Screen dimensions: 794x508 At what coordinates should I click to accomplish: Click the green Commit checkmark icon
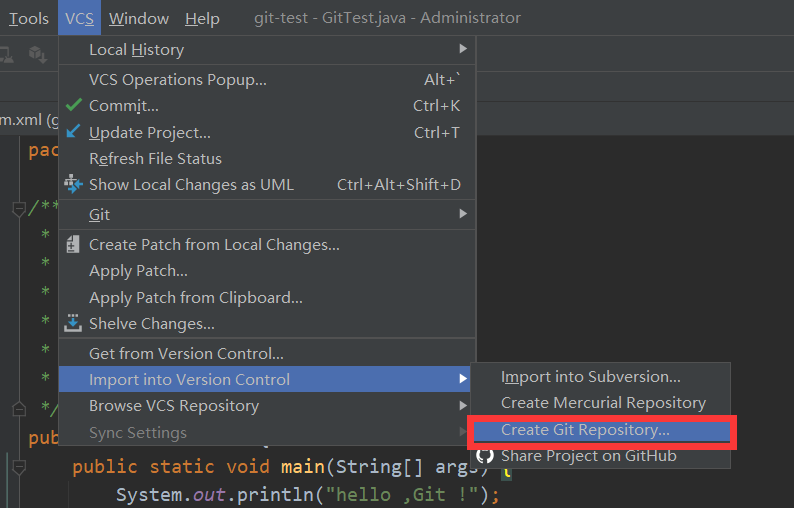tap(74, 105)
